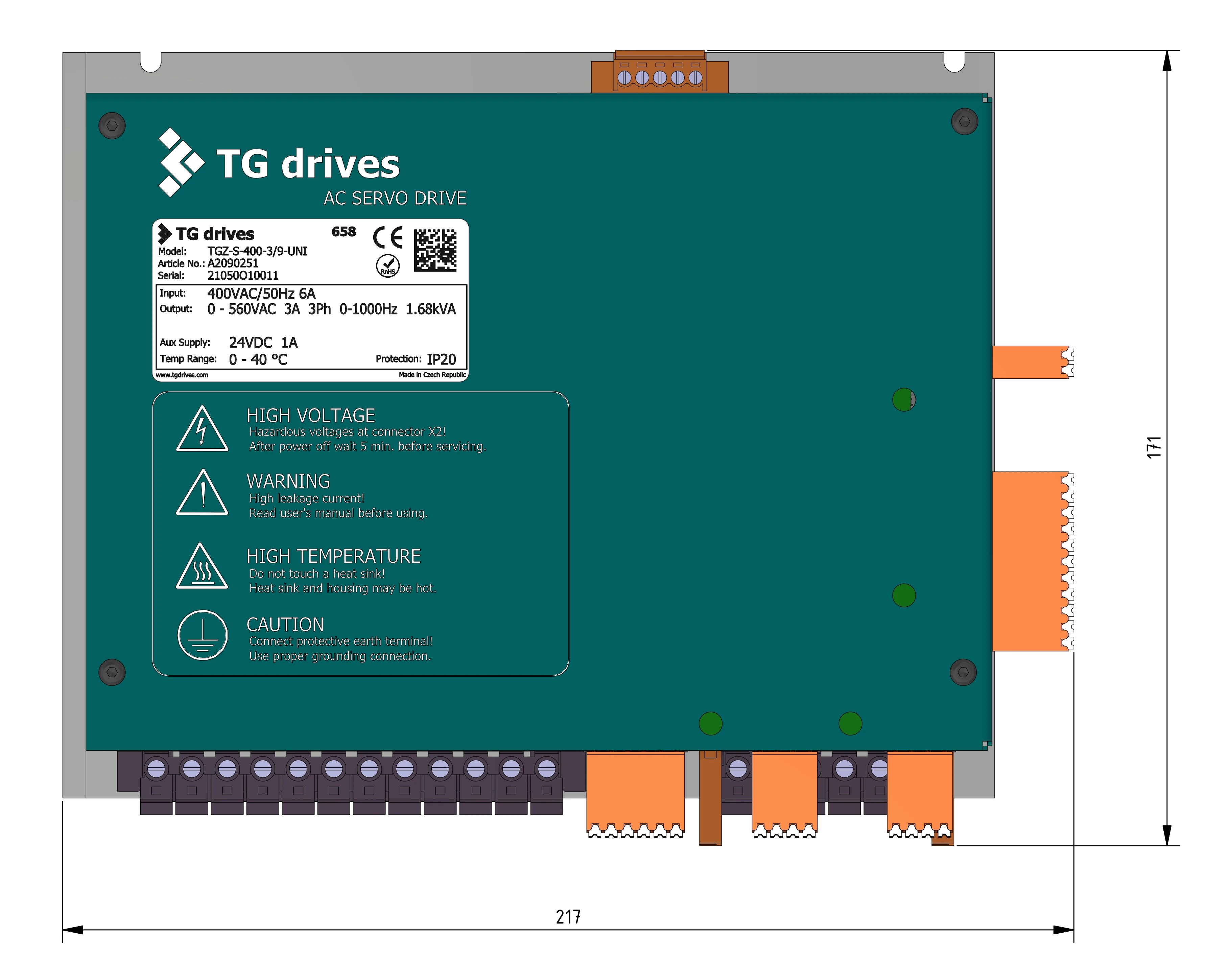Click the 'Do not touch a heat sink!' line
Screen dimensions: 1229x980
point(317,574)
